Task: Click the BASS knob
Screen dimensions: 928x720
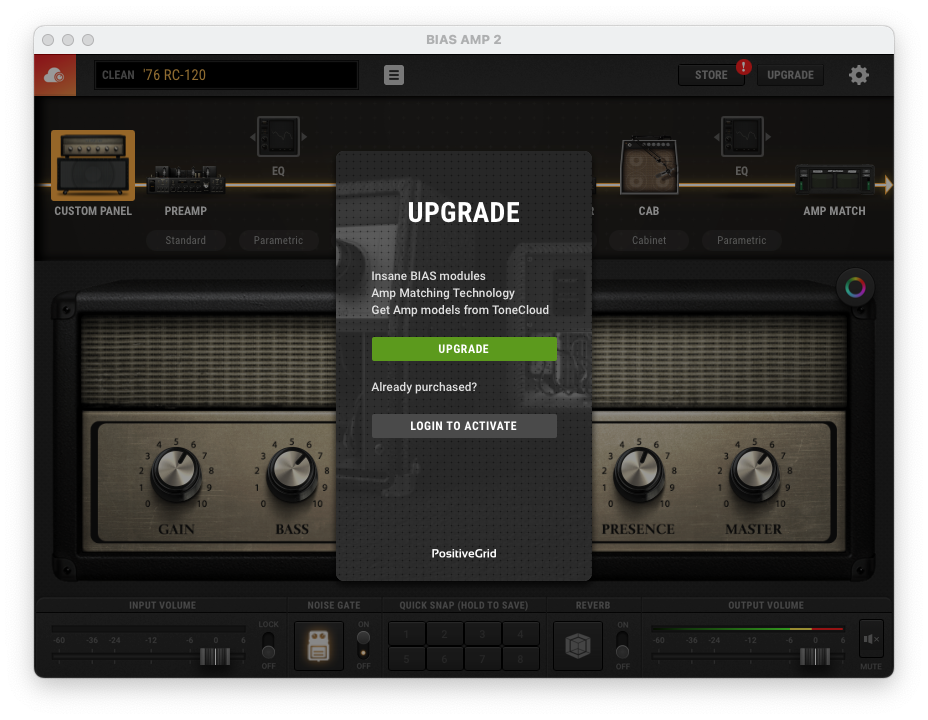Action: click(x=292, y=472)
